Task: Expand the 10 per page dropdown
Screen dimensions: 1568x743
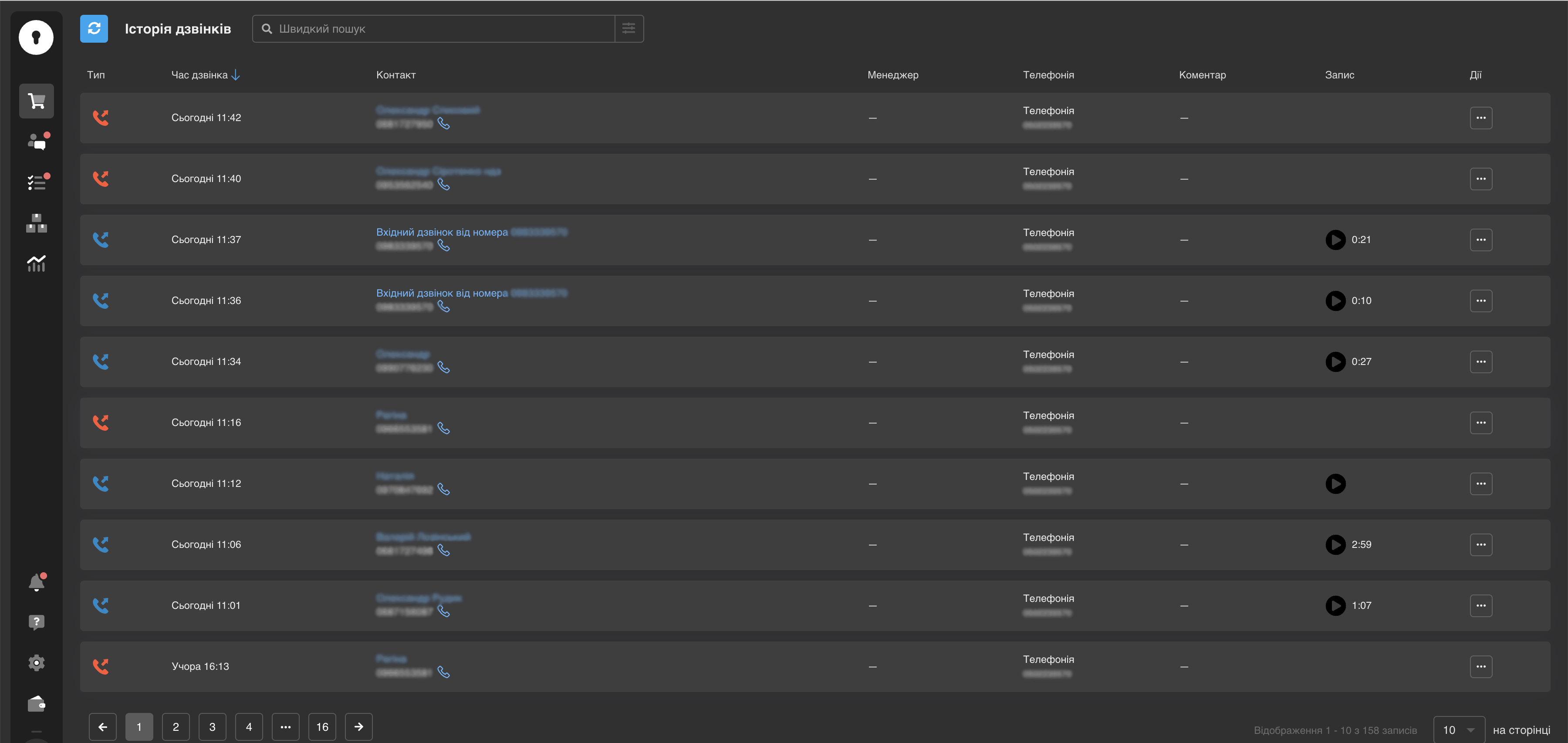Action: [x=1458, y=729]
